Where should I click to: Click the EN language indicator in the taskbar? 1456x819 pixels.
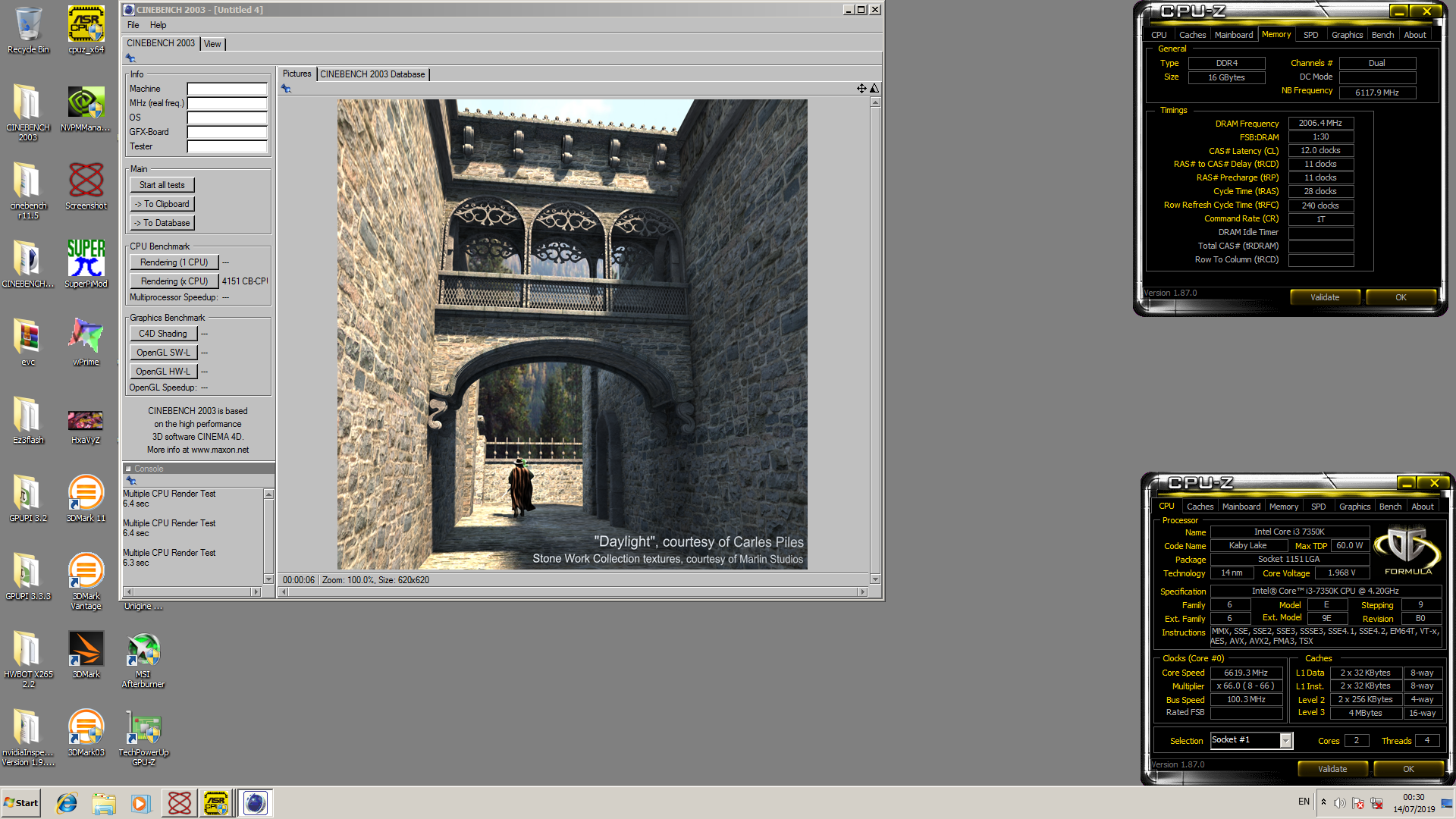click(1304, 802)
